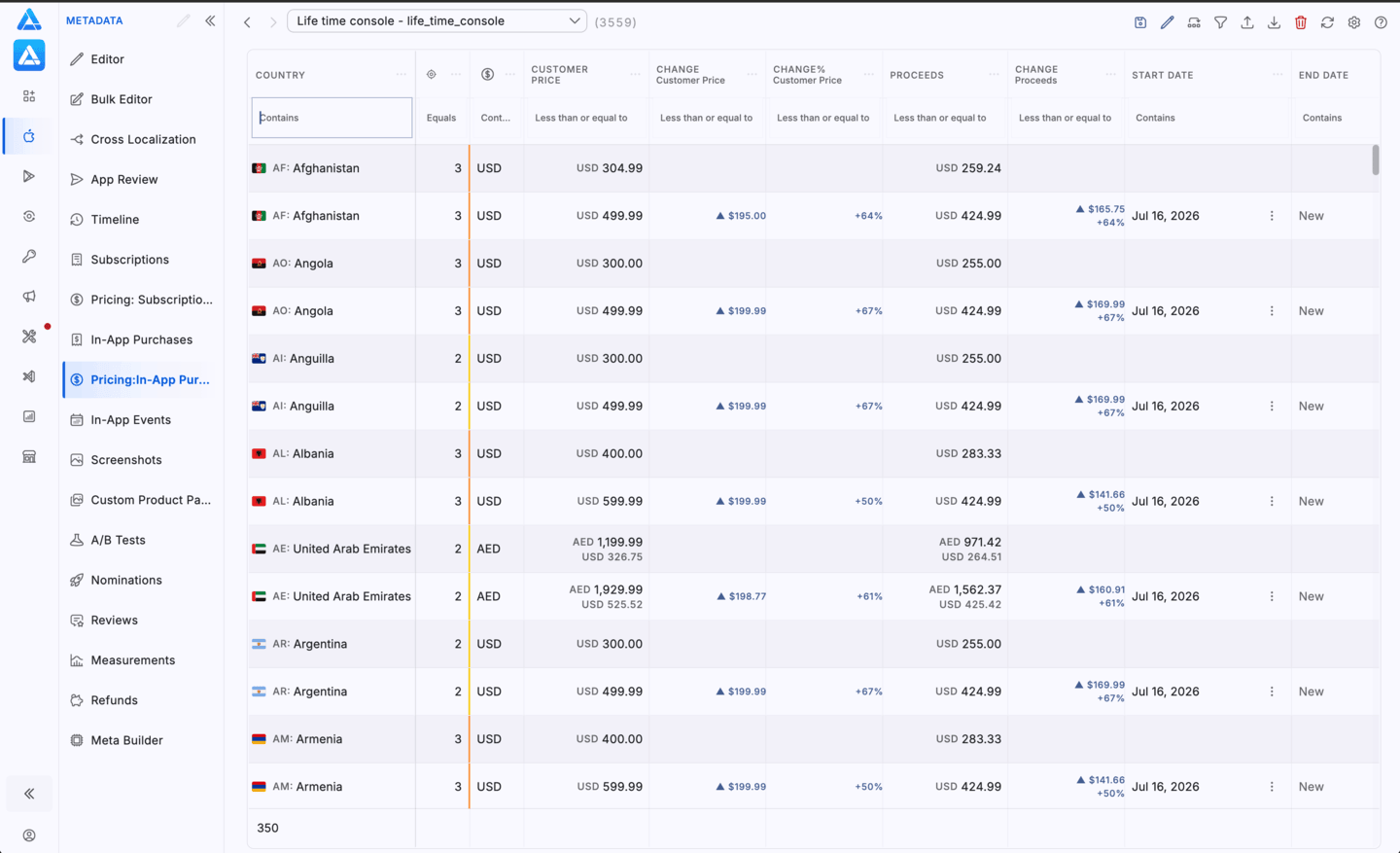This screenshot has width=1400, height=853.
Task: Click the save floppy disk icon
Action: [1140, 22]
